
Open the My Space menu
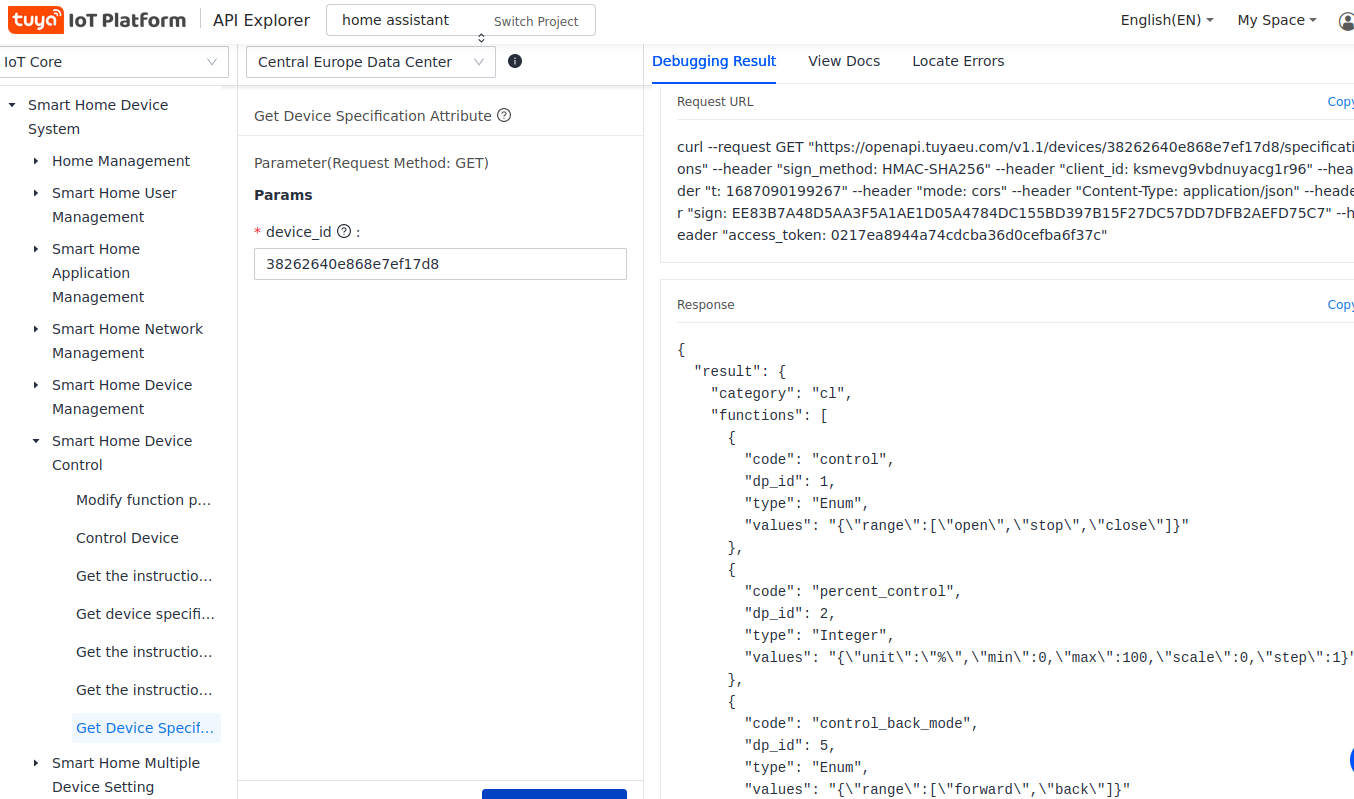coord(1276,20)
